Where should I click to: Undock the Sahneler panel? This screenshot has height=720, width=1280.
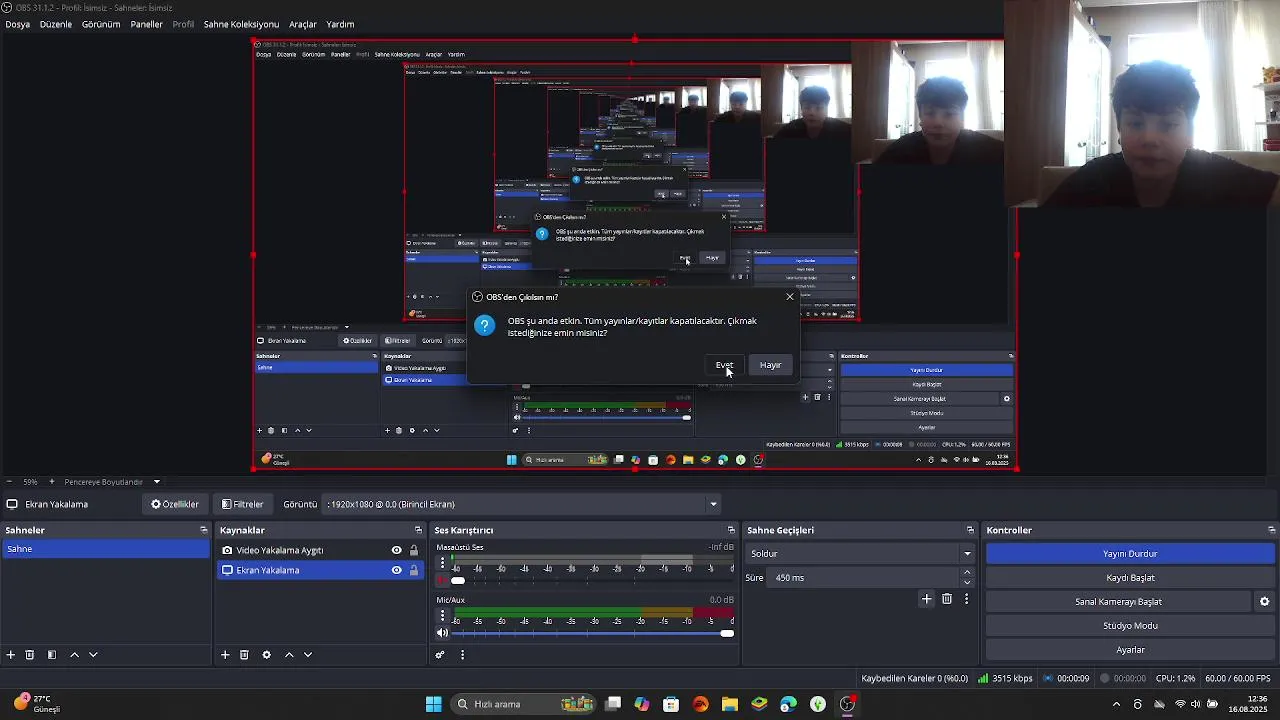tap(204, 530)
